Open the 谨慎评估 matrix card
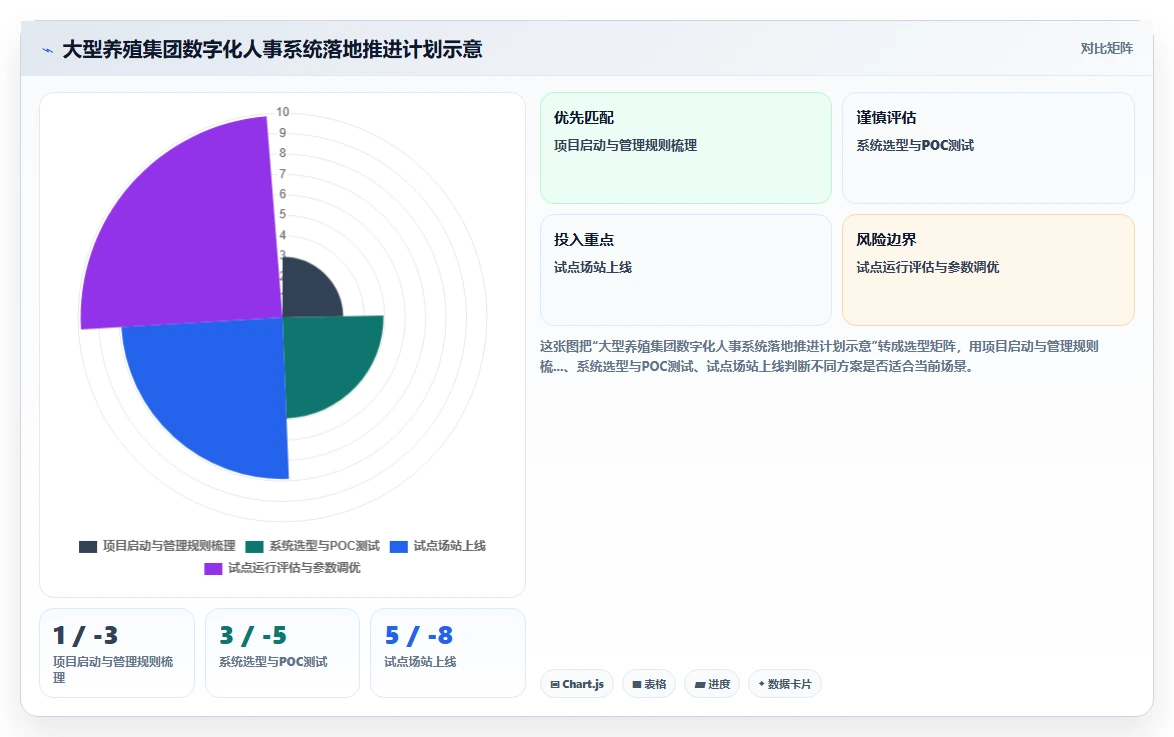1174x737 pixels. tap(988, 148)
